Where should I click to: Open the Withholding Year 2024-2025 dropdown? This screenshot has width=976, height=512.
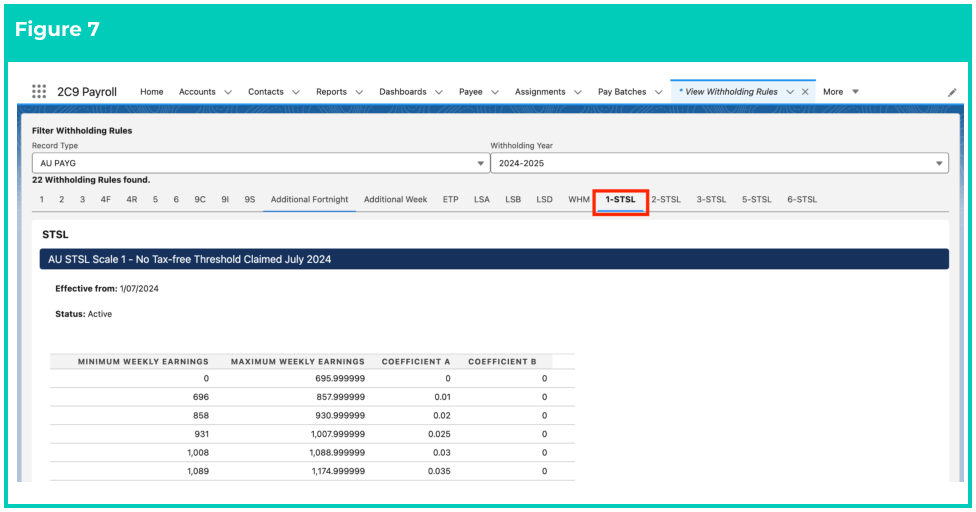pos(720,163)
